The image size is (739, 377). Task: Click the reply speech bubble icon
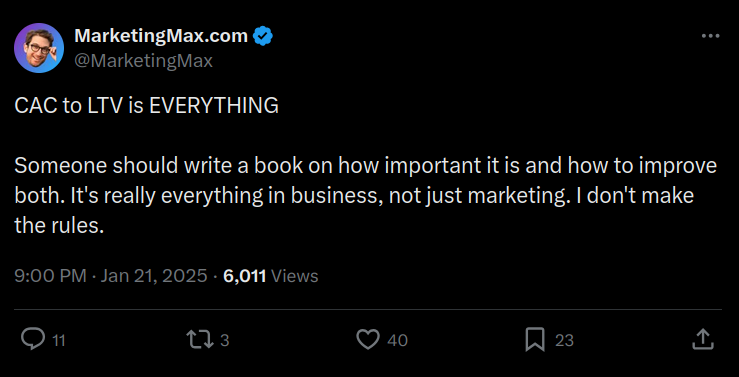click(x=33, y=339)
